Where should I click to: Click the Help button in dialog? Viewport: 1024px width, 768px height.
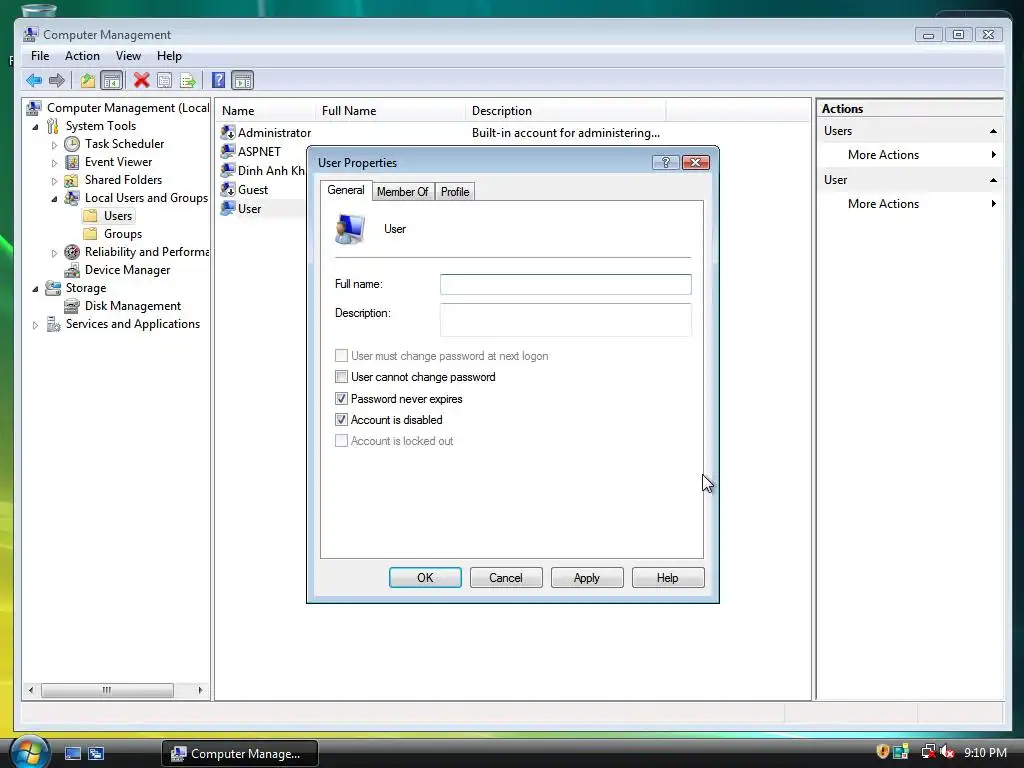[x=668, y=578]
